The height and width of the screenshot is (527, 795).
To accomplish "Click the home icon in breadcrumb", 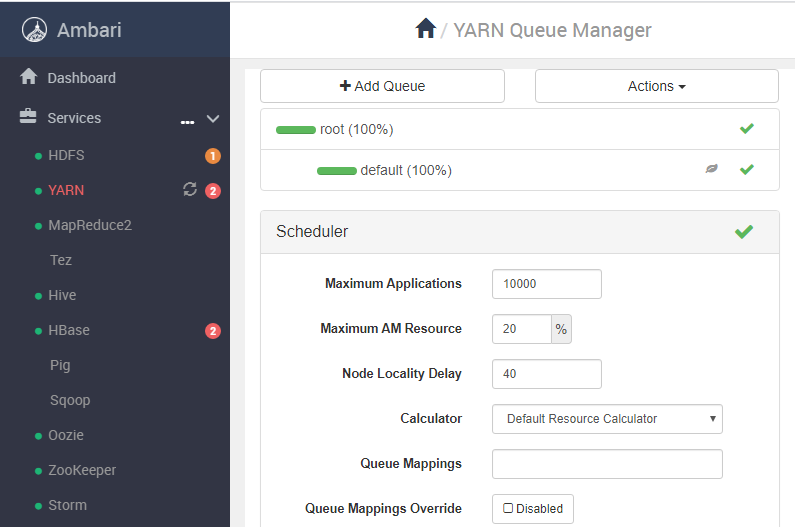I will pos(425,28).
